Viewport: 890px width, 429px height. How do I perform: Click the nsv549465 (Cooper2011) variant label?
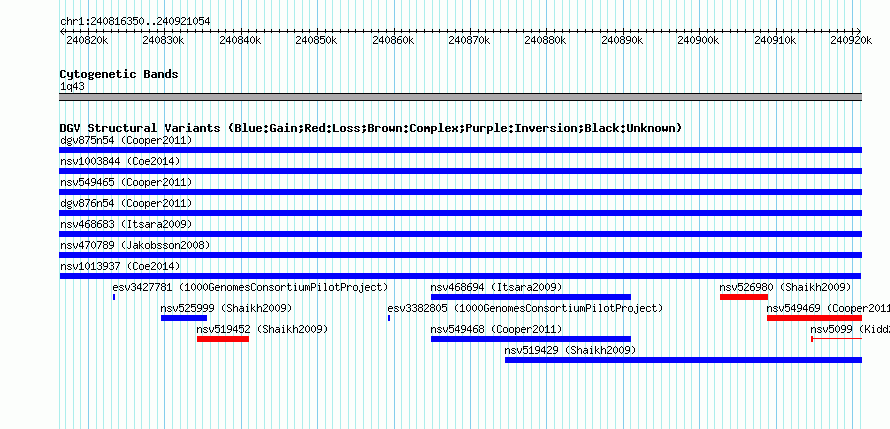point(126,182)
